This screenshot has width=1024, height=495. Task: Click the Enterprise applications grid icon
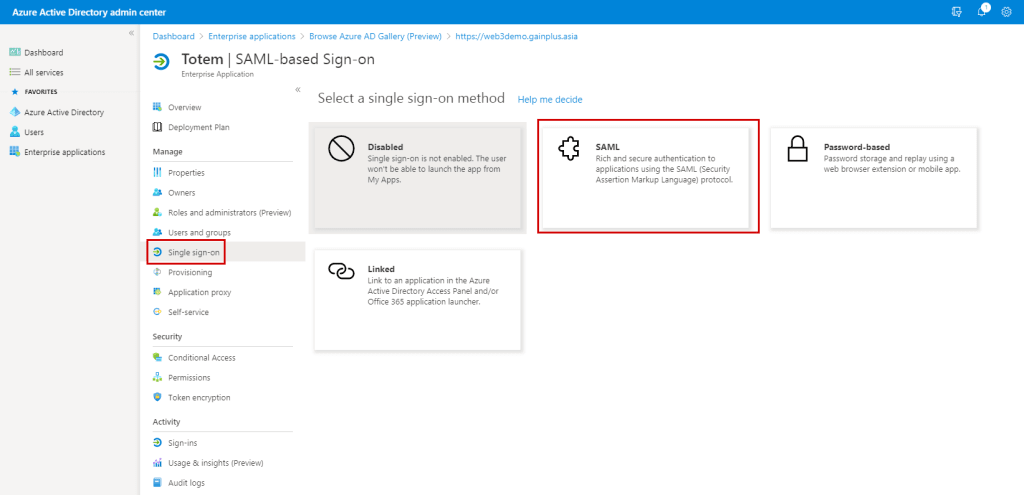pyautogui.click(x=15, y=152)
